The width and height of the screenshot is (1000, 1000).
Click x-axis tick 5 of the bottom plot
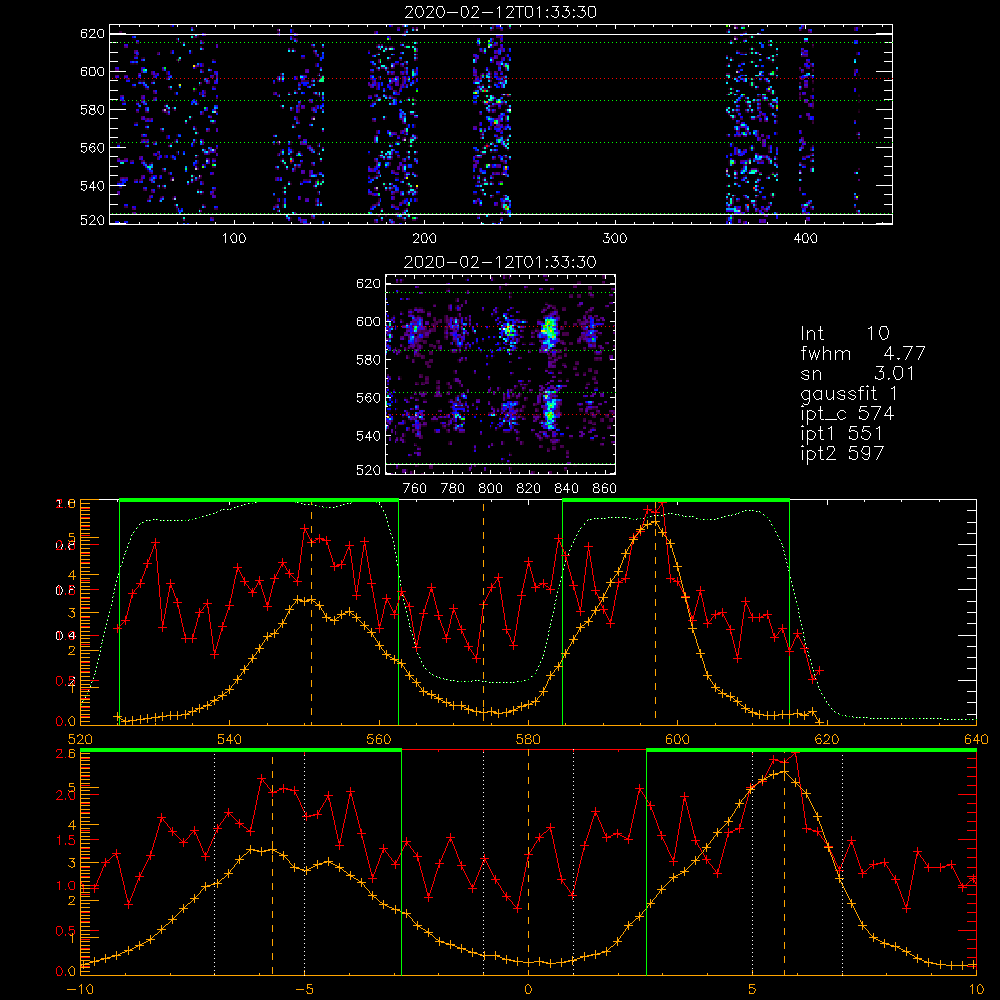pos(753,990)
